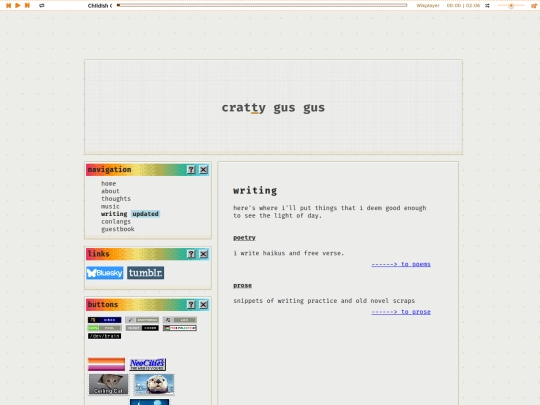Click the poetry heading
This screenshot has height=405, width=540.
(244, 238)
